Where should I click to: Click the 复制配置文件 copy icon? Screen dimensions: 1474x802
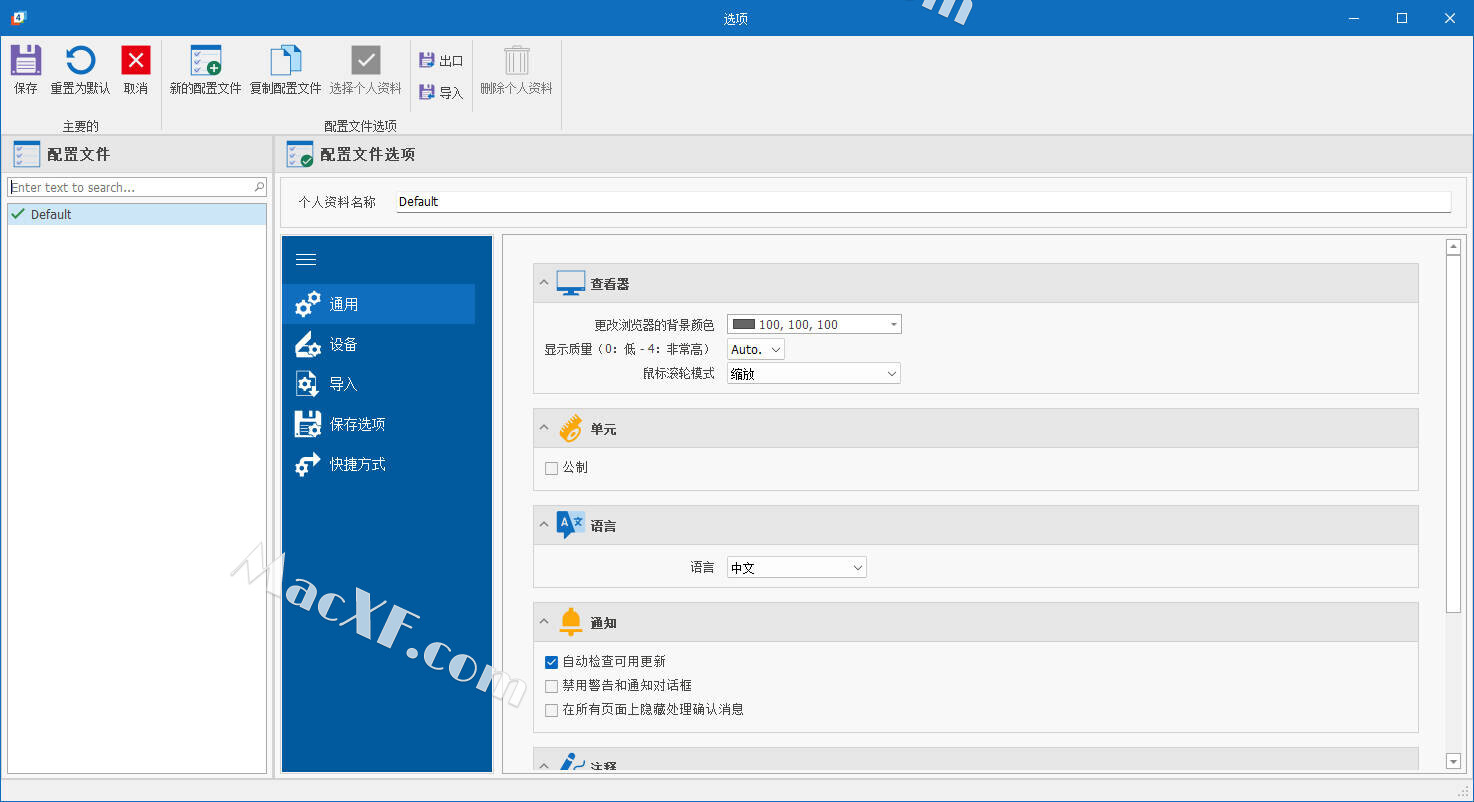point(285,61)
